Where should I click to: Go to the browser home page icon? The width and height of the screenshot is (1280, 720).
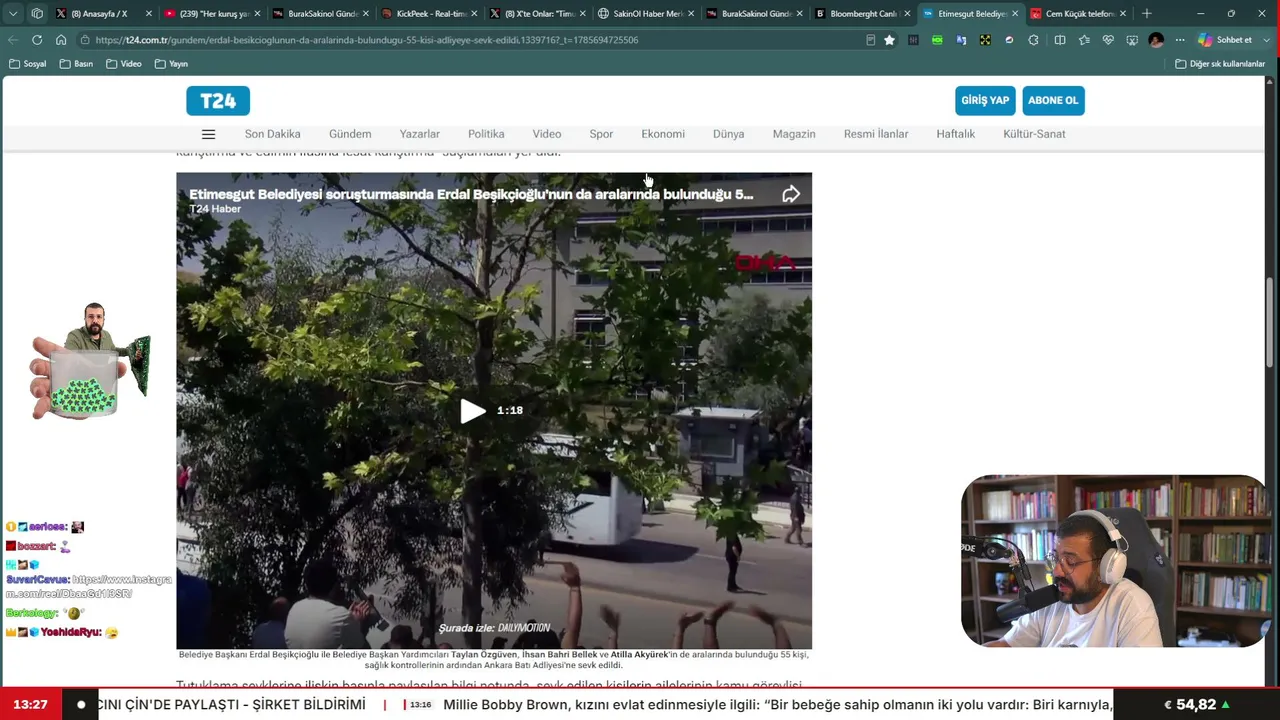point(61,40)
